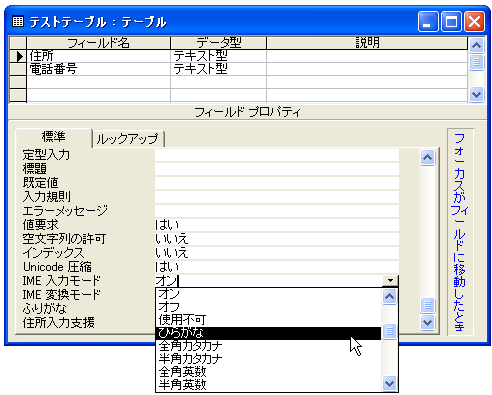Click the dropdown list scrollbar thumb
Image resolution: width=492 pixels, height=395 pixels.
pos(389,331)
